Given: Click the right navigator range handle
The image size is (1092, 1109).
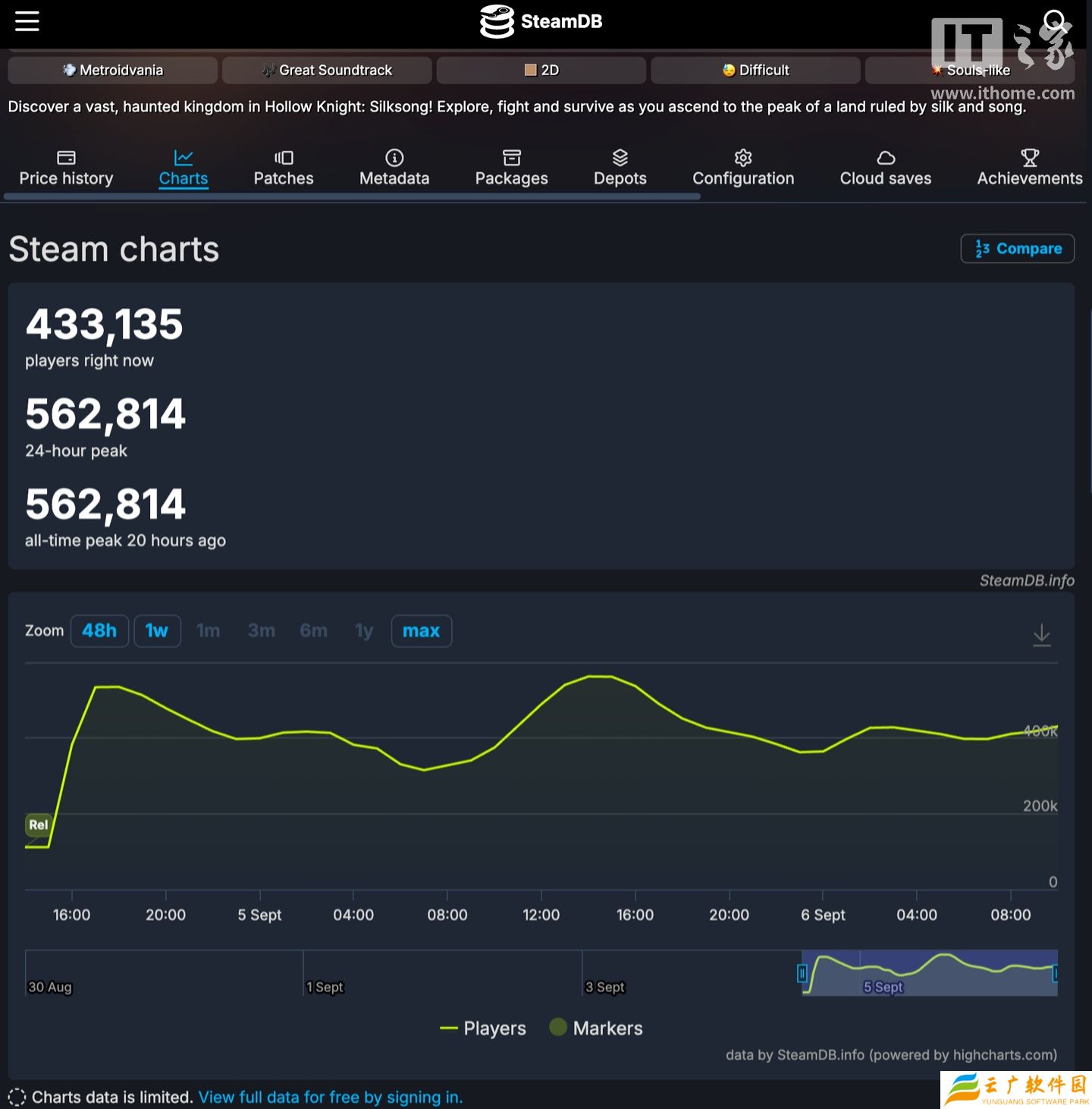Looking at the screenshot, I should [x=1055, y=973].
